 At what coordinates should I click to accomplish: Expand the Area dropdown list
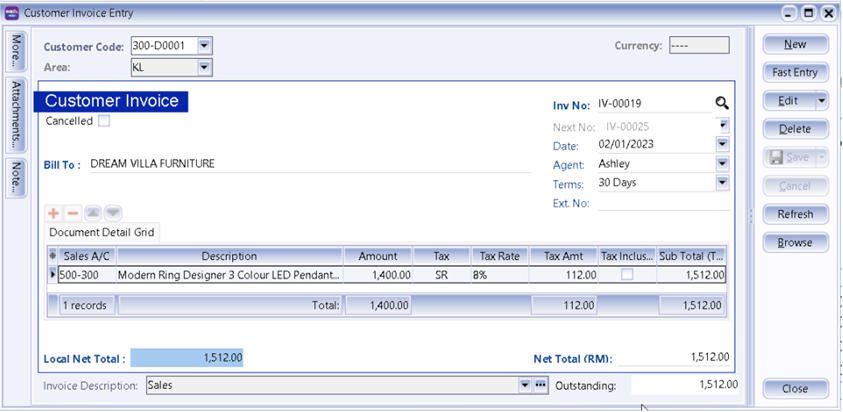(x=204, y=67)
